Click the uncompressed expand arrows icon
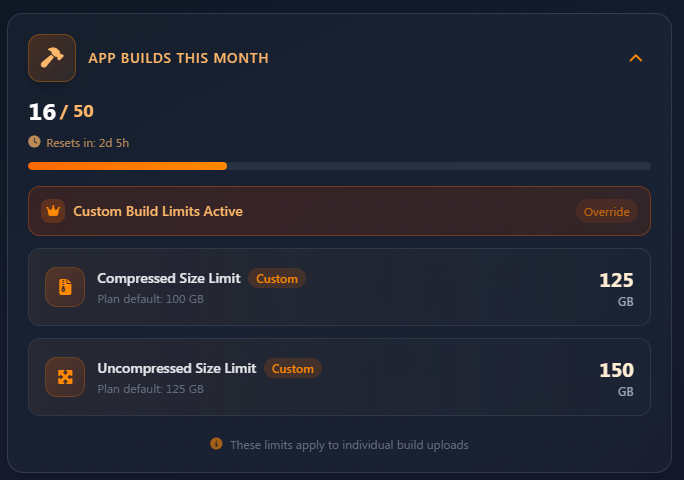 [65, 377]
